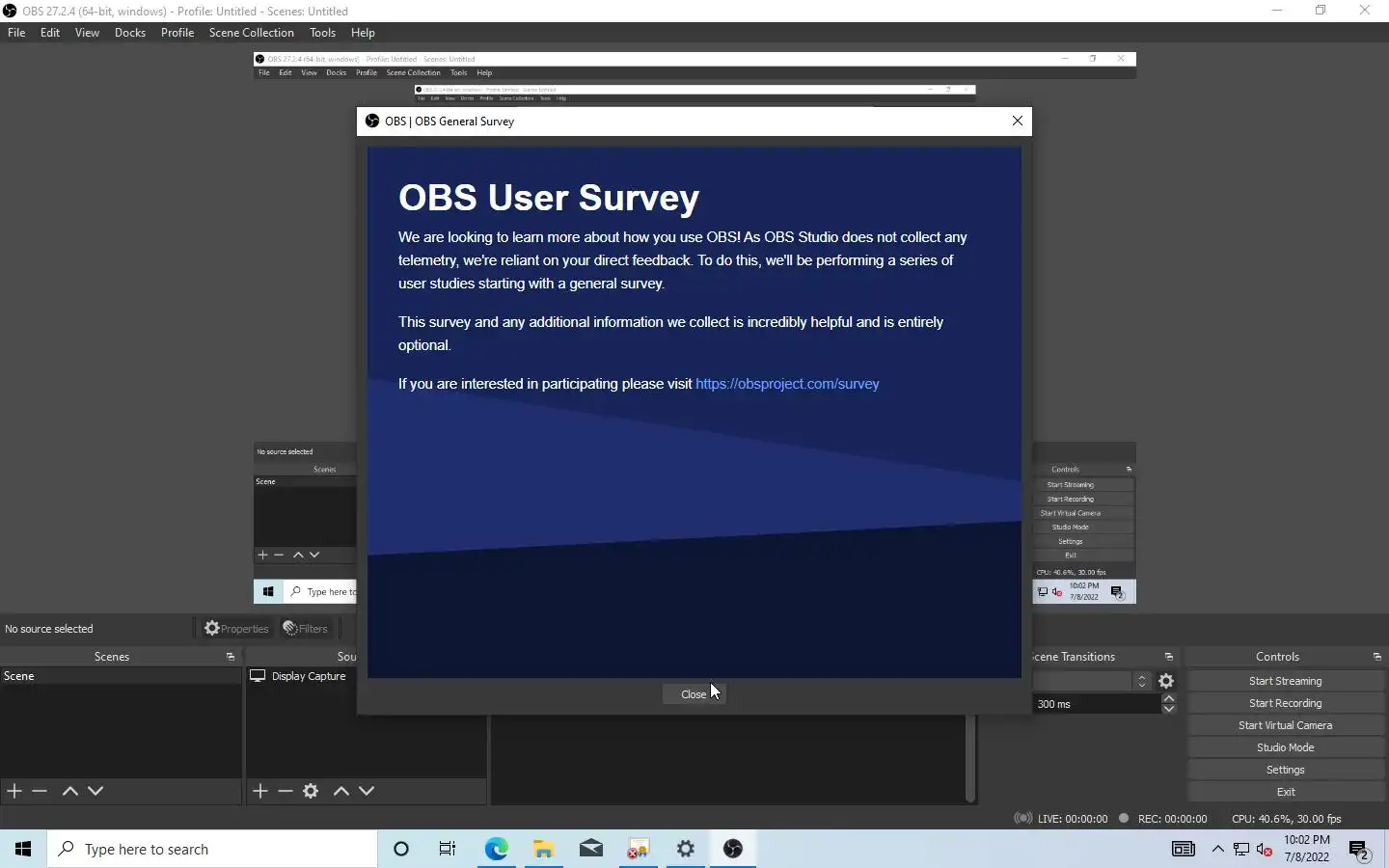Add a new source with plus icon
This screenshot has height=868, width=1389.
[260, 791]
